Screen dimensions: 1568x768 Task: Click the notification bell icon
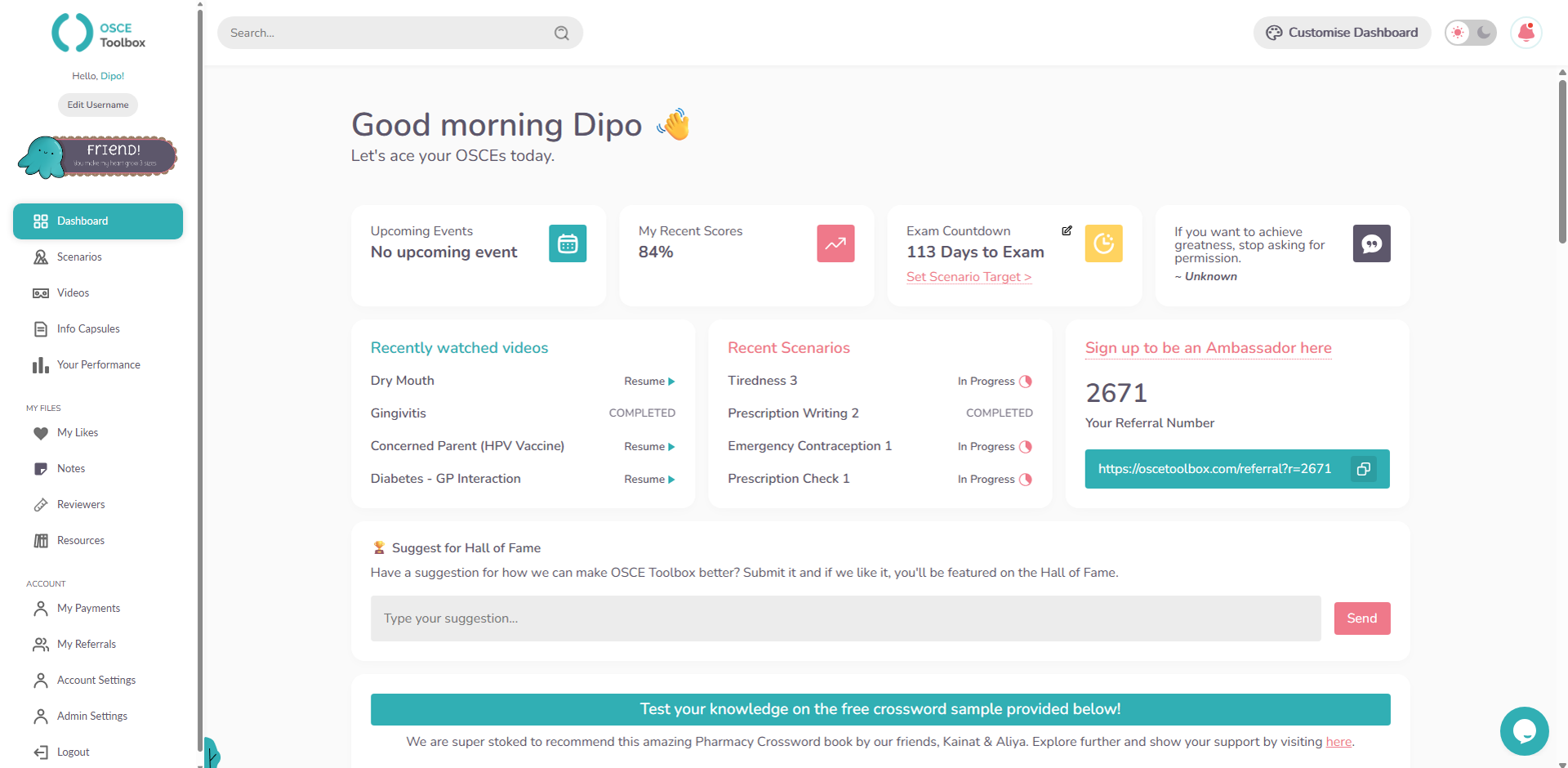(1526, 33)
